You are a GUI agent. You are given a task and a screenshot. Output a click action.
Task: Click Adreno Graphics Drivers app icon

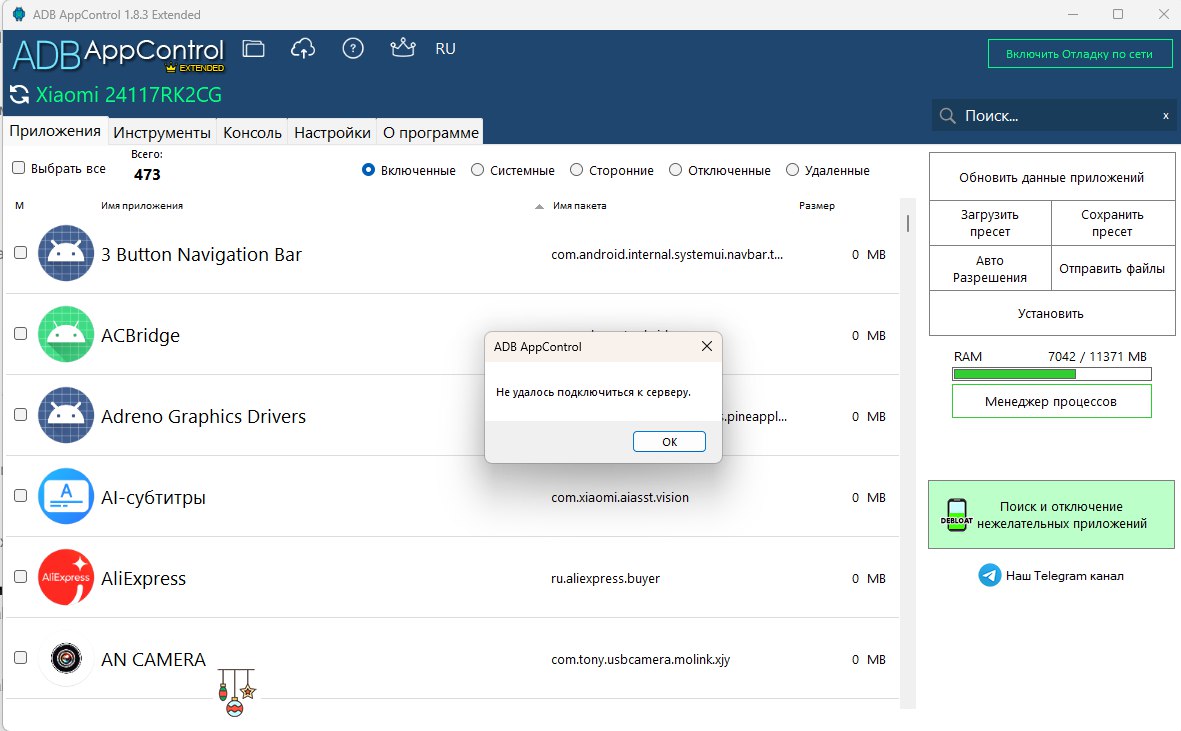point(66,416)
